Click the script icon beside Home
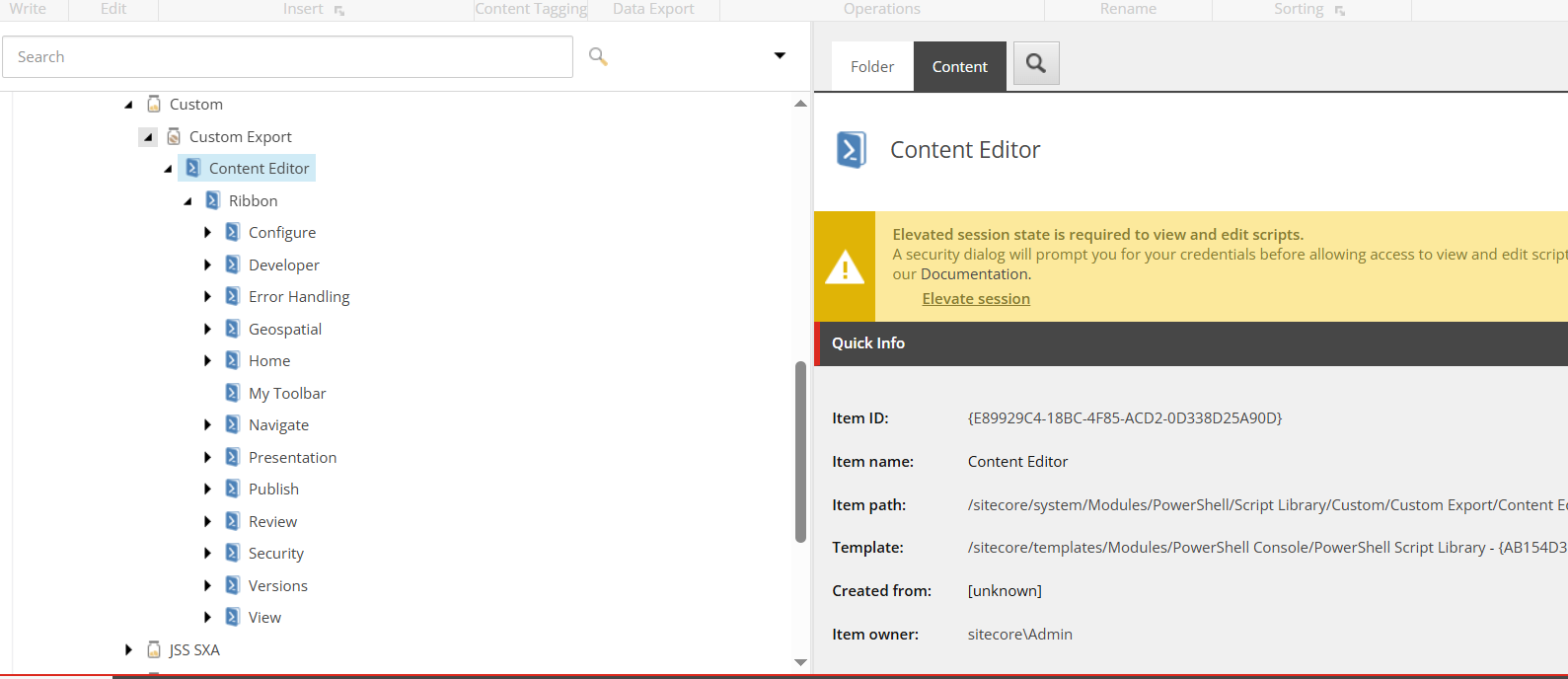This screenshot has width=1568, height=679. pos(232,360)
